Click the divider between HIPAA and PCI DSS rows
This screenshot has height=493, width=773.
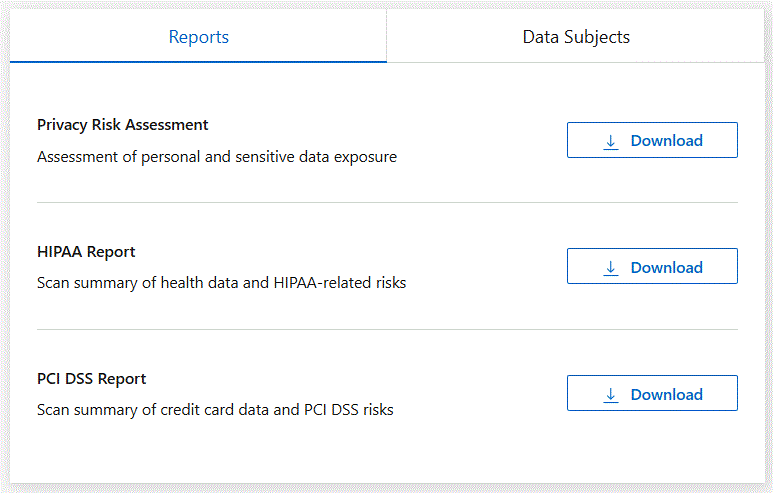(387, 330)
